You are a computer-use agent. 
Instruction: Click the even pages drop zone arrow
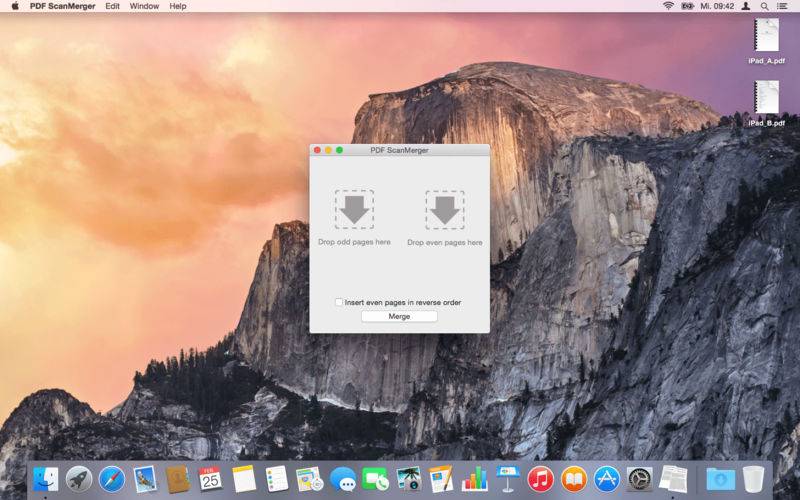tap(444, 210)
